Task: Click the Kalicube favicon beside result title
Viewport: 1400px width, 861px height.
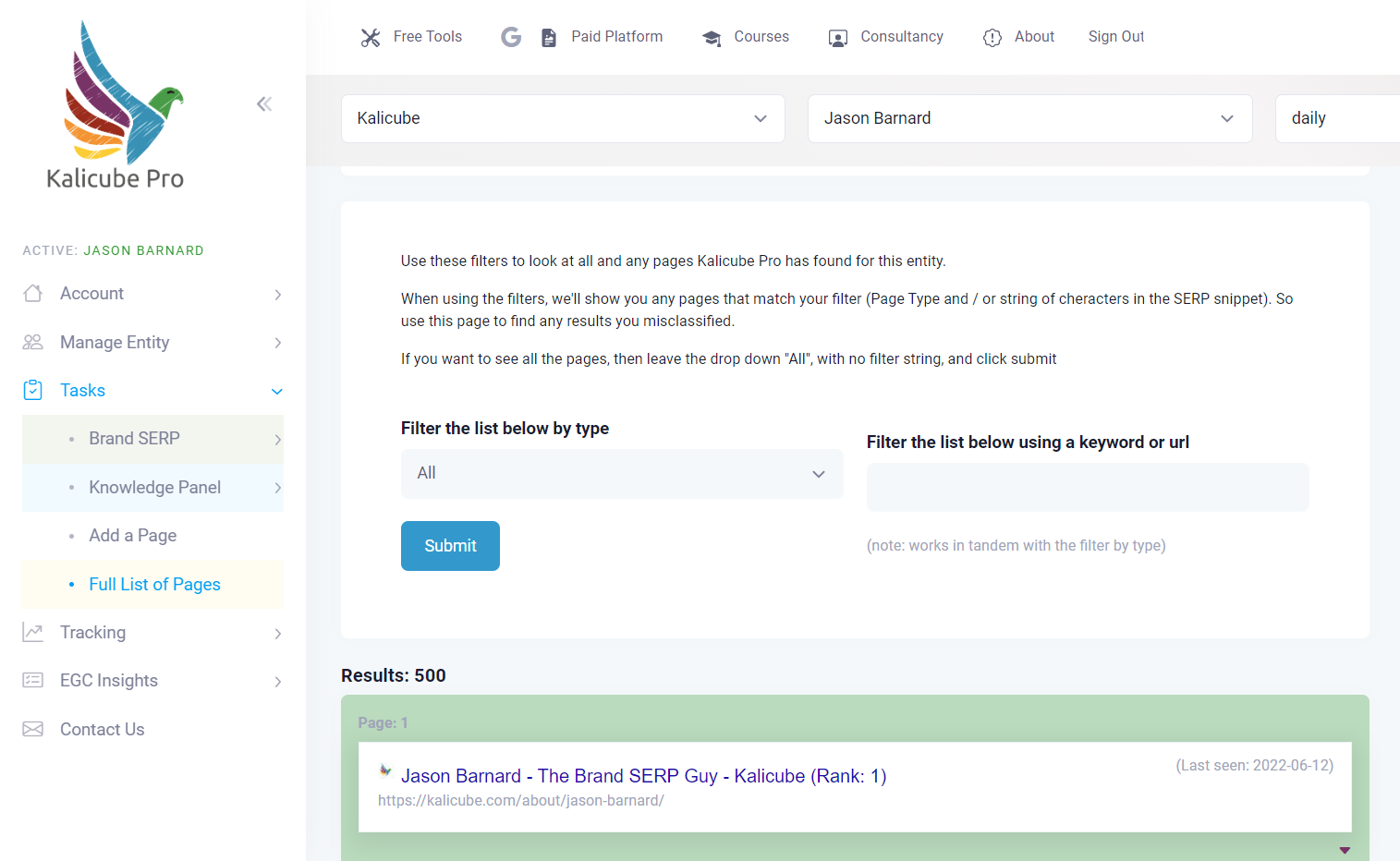Action: click(x=385, y=770)
